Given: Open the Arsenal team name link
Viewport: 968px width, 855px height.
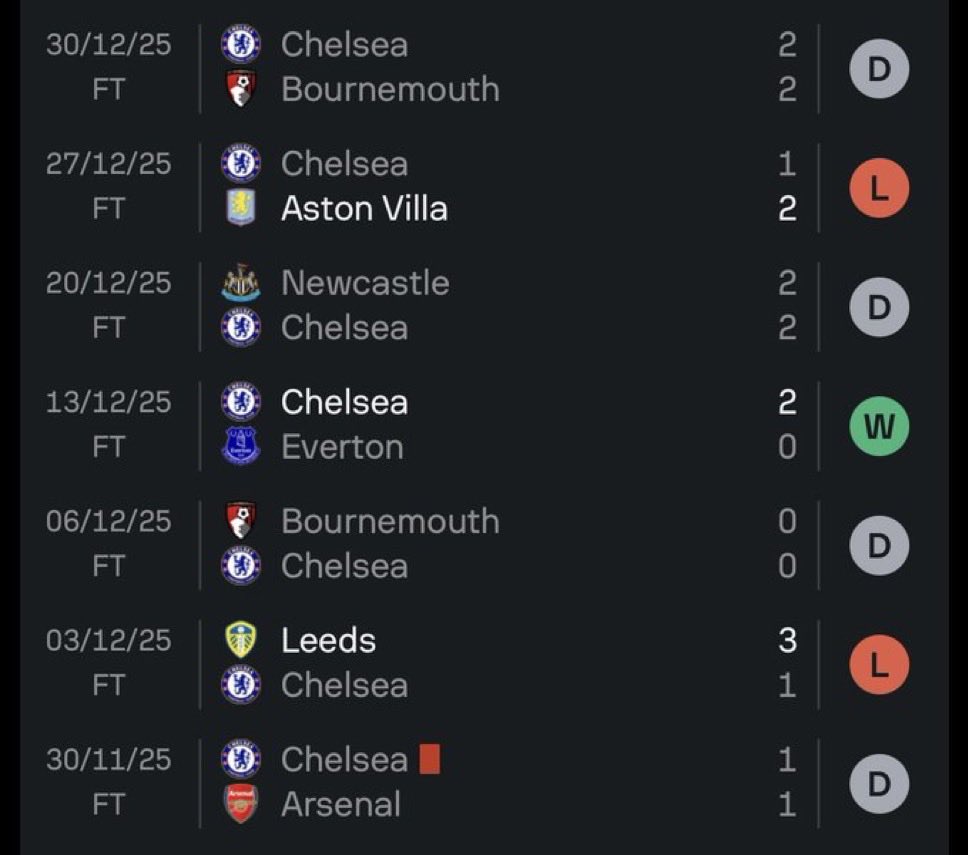Looking at the screenshot, I should coord(341,804).
